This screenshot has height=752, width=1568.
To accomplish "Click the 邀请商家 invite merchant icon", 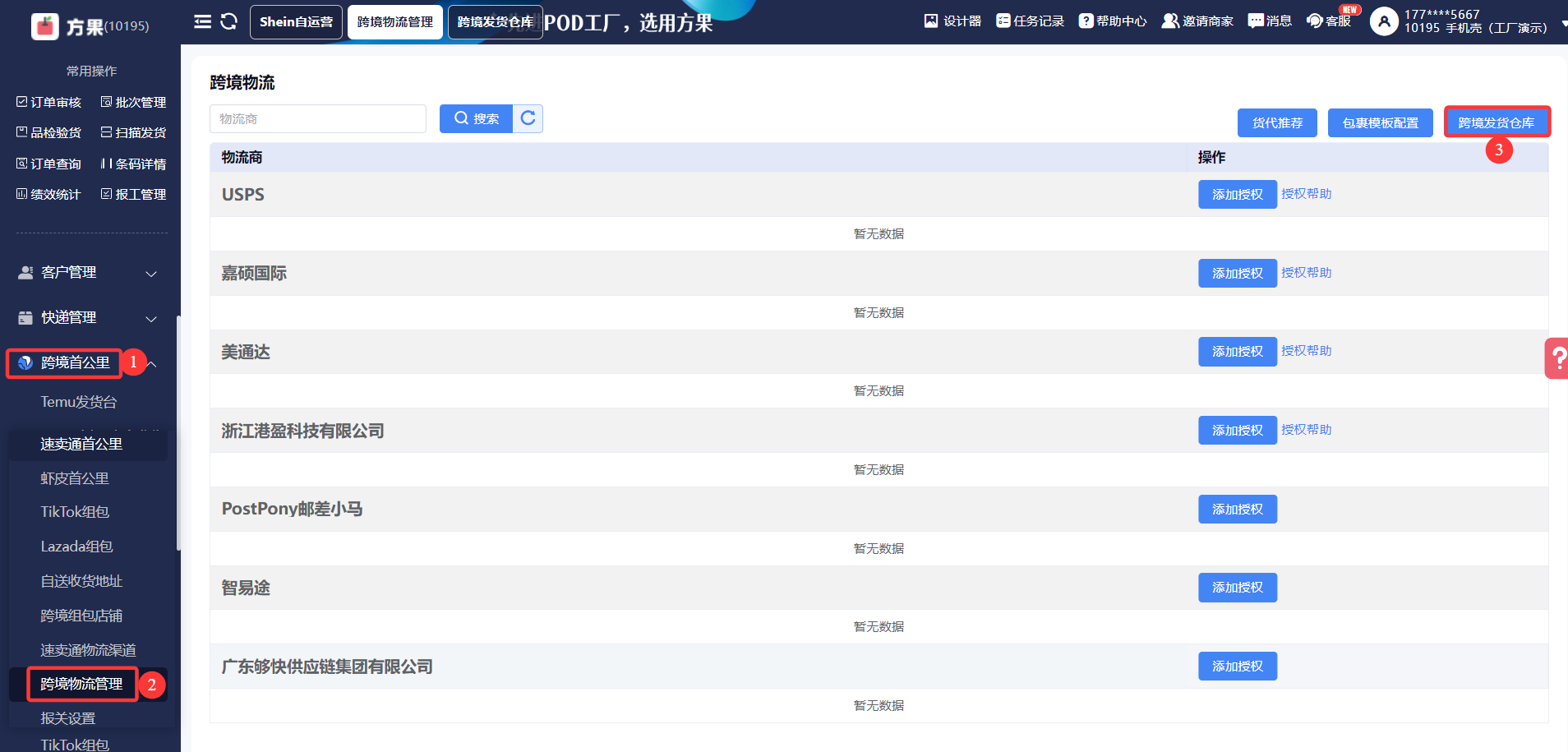I will (1169, 21).
